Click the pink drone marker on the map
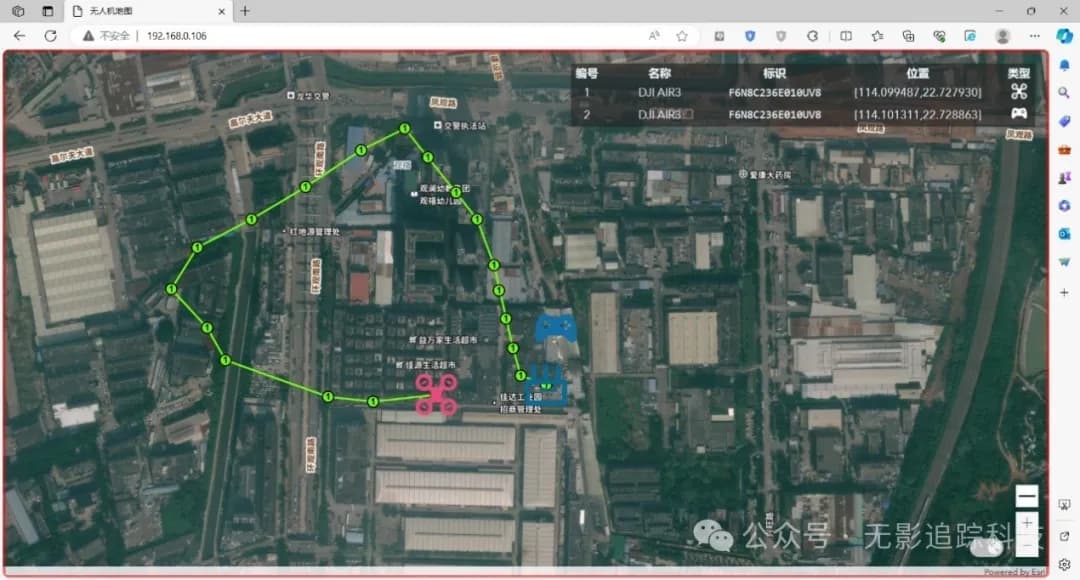Screen dimensions: 1080x580 (437, 393)
